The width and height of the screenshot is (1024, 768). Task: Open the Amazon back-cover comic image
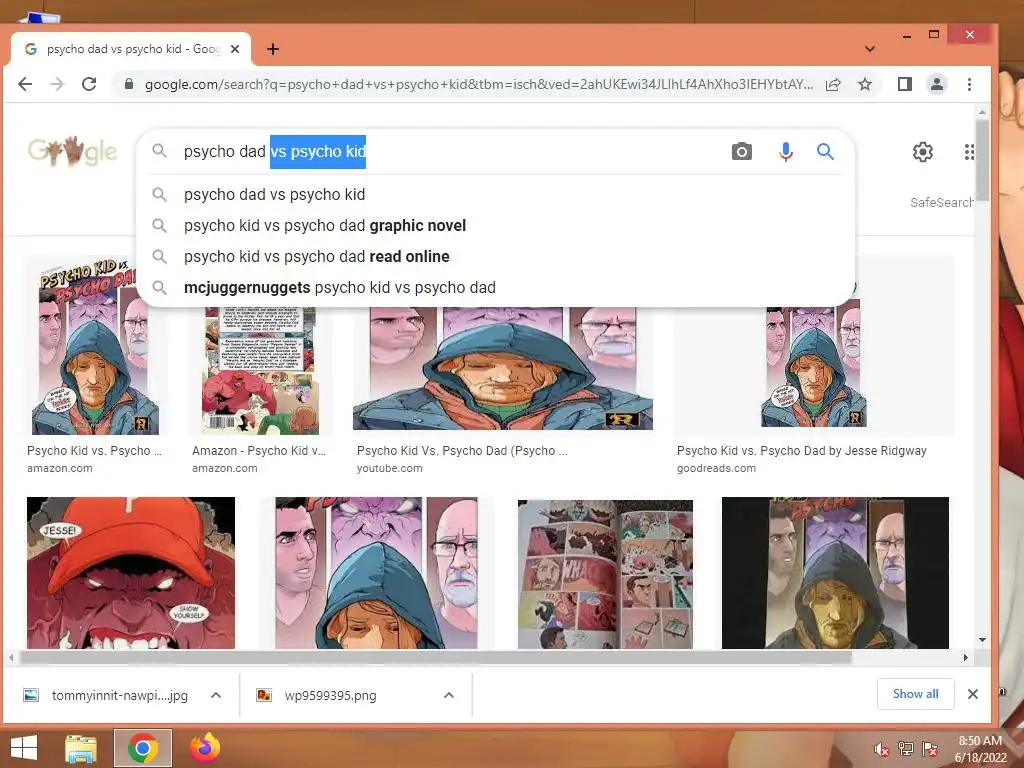coord(260,370)
